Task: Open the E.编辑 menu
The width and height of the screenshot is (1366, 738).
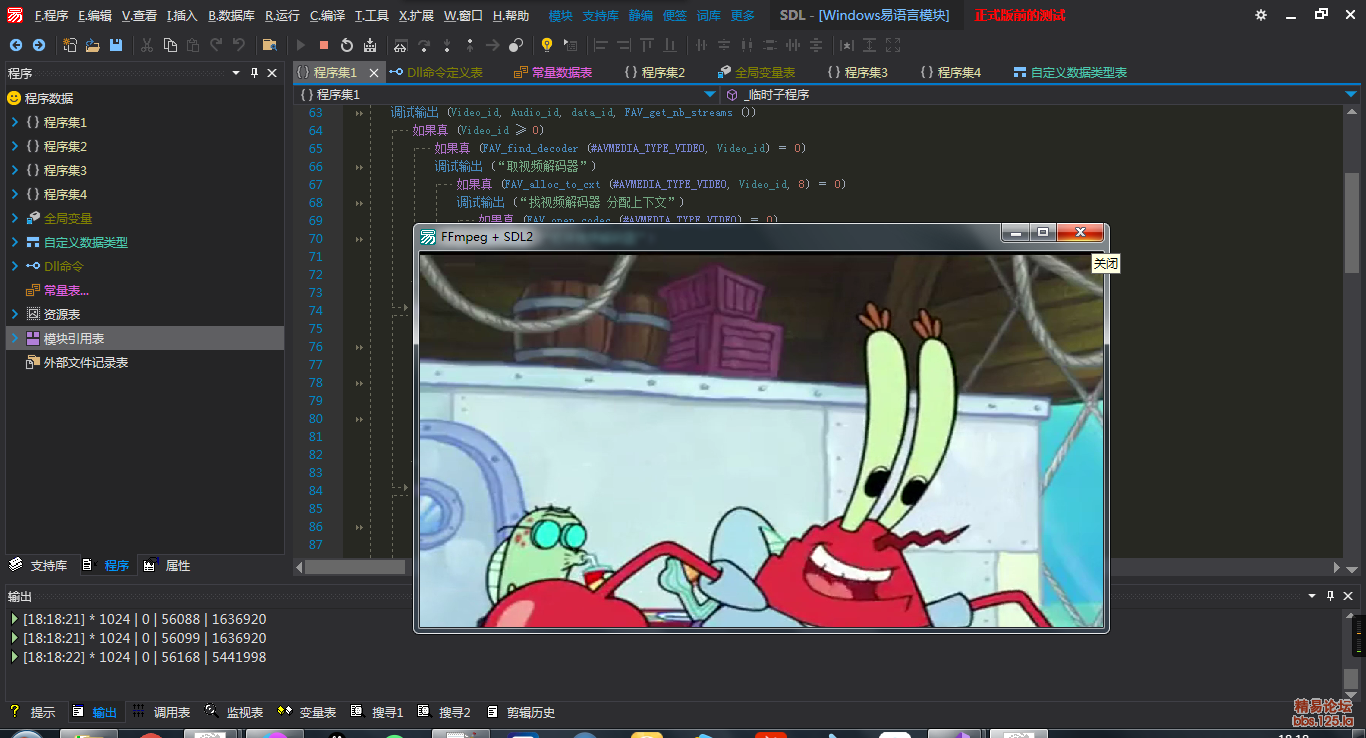Action: [95, 15]
